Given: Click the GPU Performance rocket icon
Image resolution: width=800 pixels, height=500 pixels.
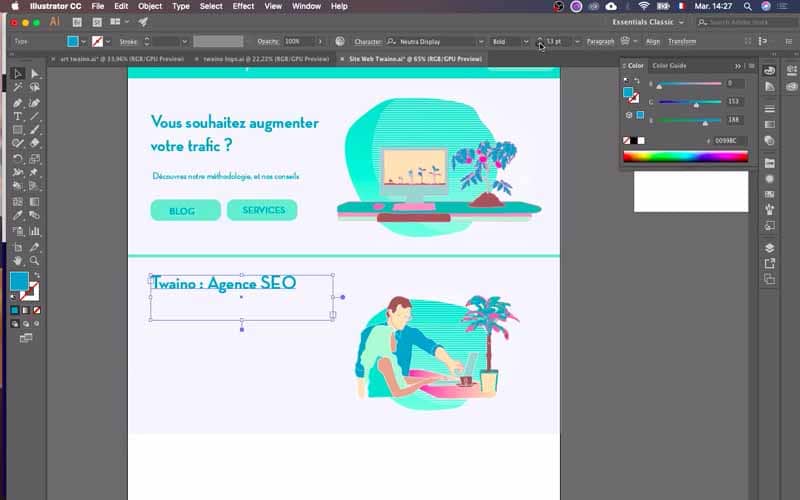Looking at the screenshot, I should click(143, 22).
